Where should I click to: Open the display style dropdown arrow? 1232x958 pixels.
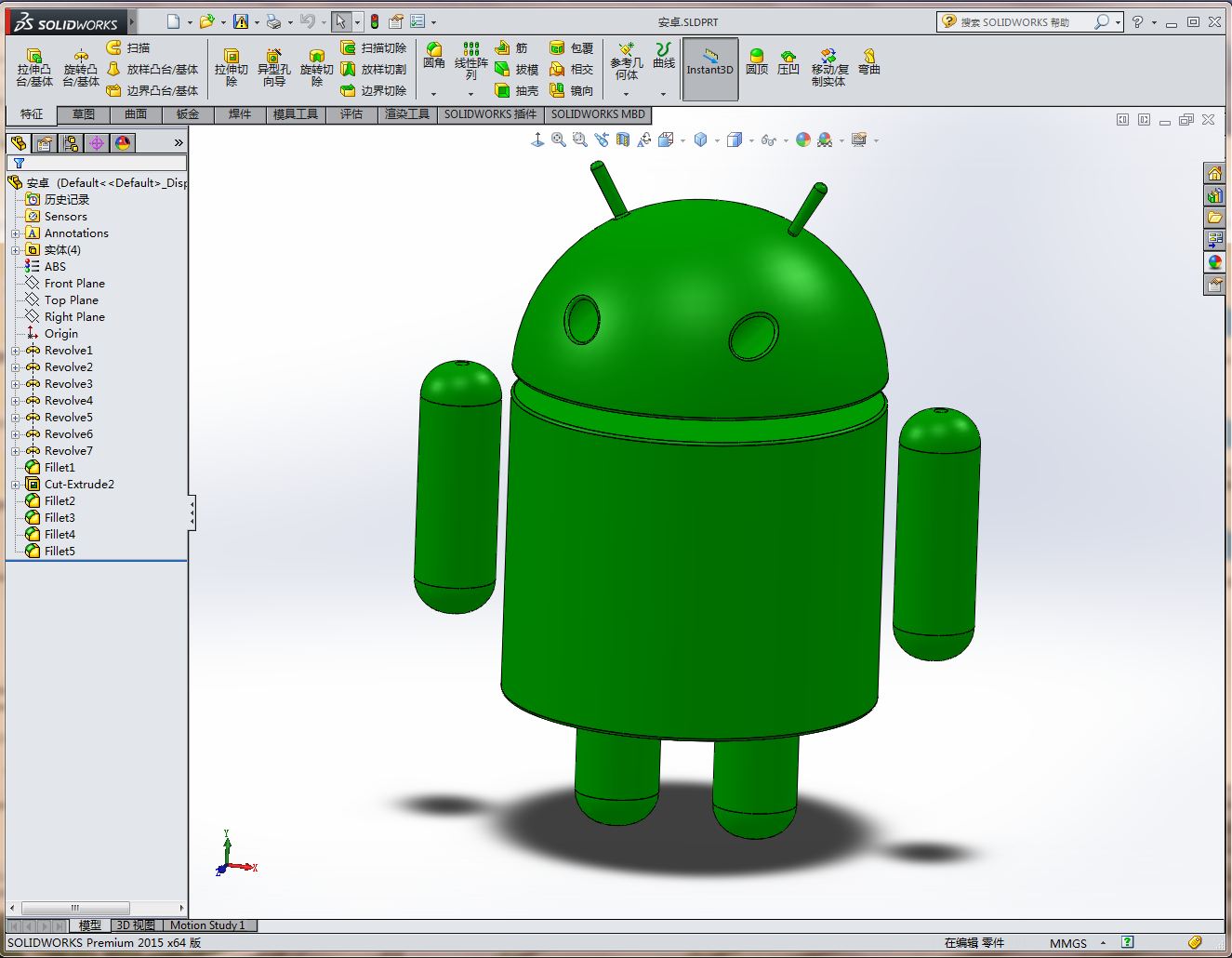751,140
